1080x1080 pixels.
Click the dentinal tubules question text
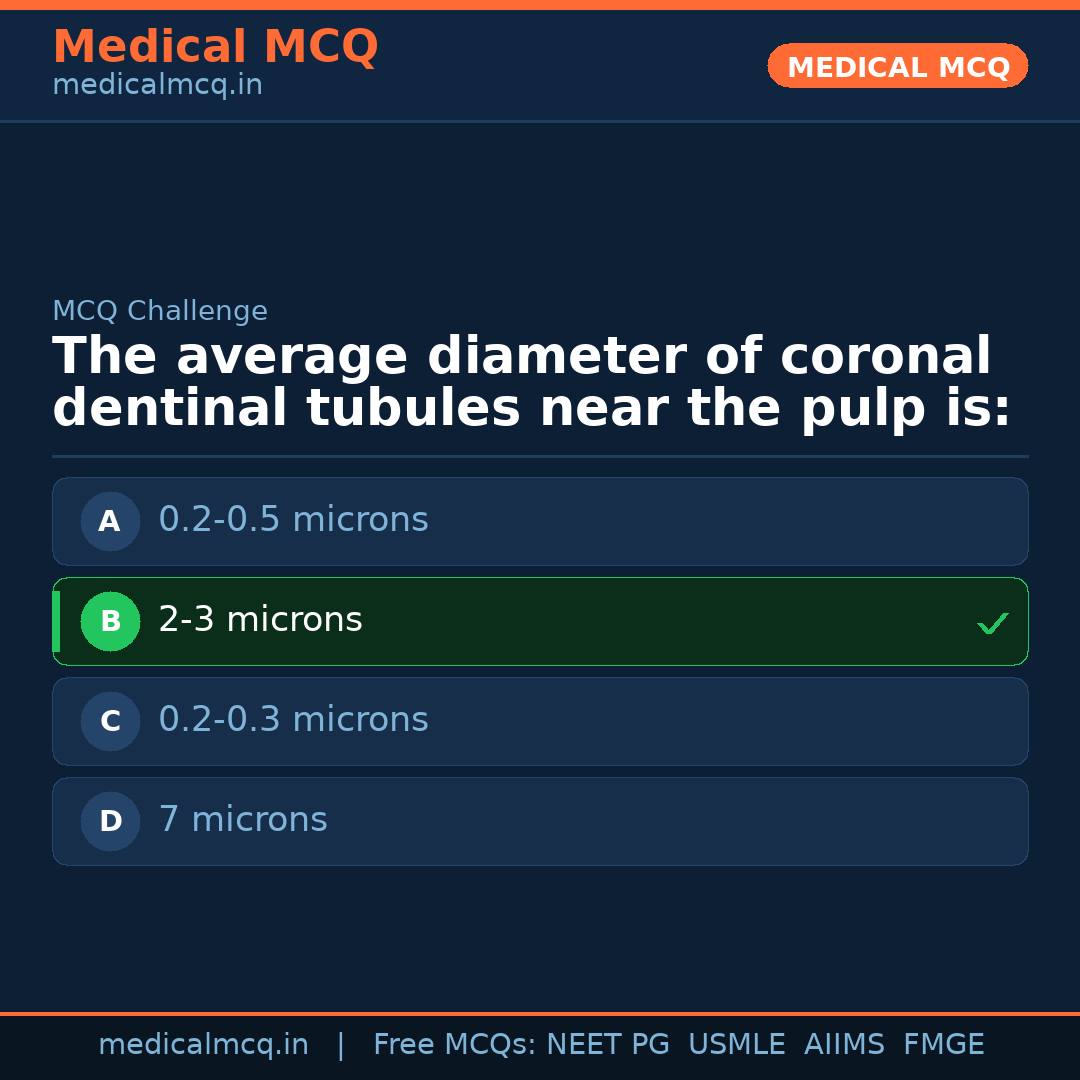530,383
